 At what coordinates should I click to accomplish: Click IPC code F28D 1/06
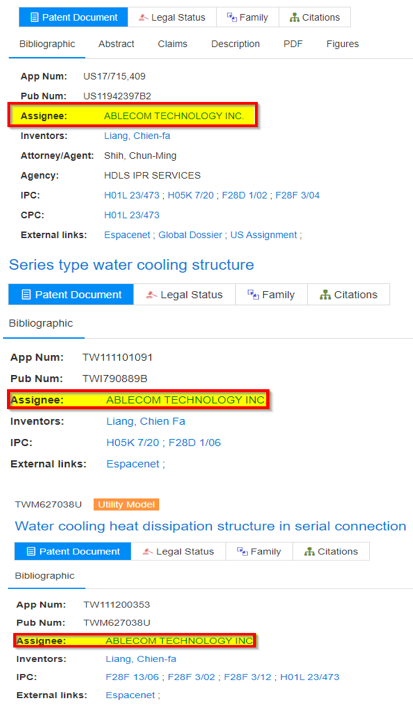195,442
